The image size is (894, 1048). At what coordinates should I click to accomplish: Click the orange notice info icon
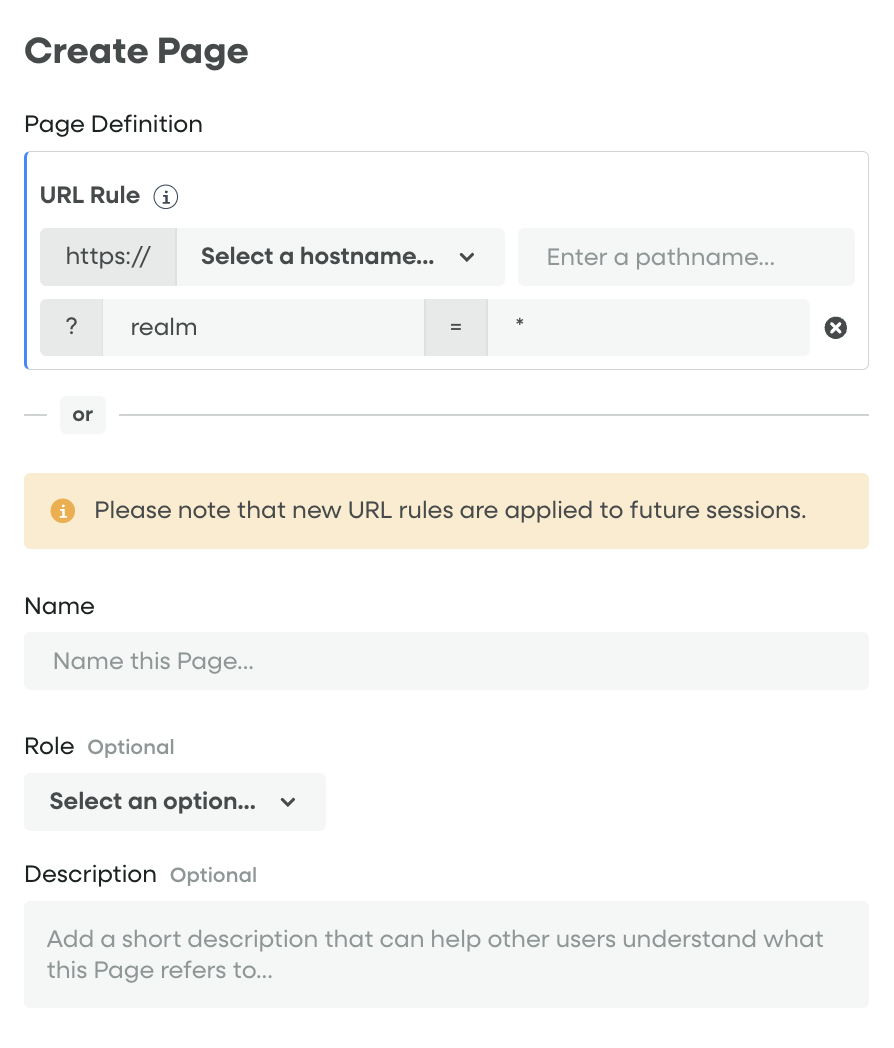coord(63,511)
